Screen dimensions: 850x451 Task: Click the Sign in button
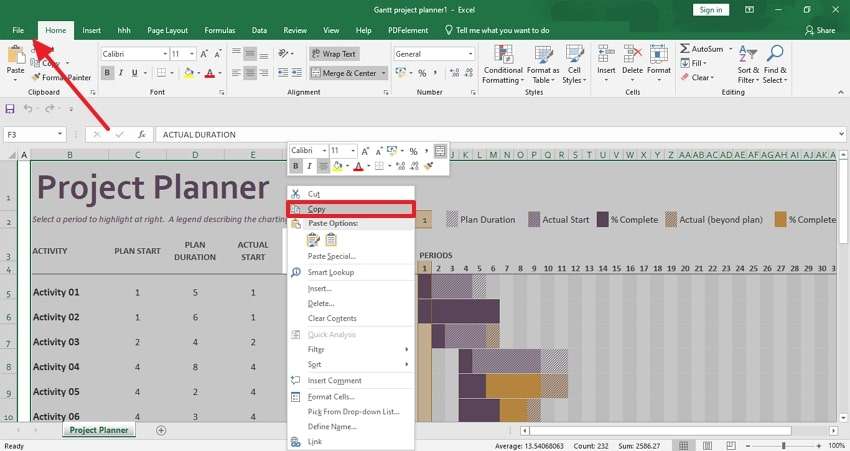711,10
